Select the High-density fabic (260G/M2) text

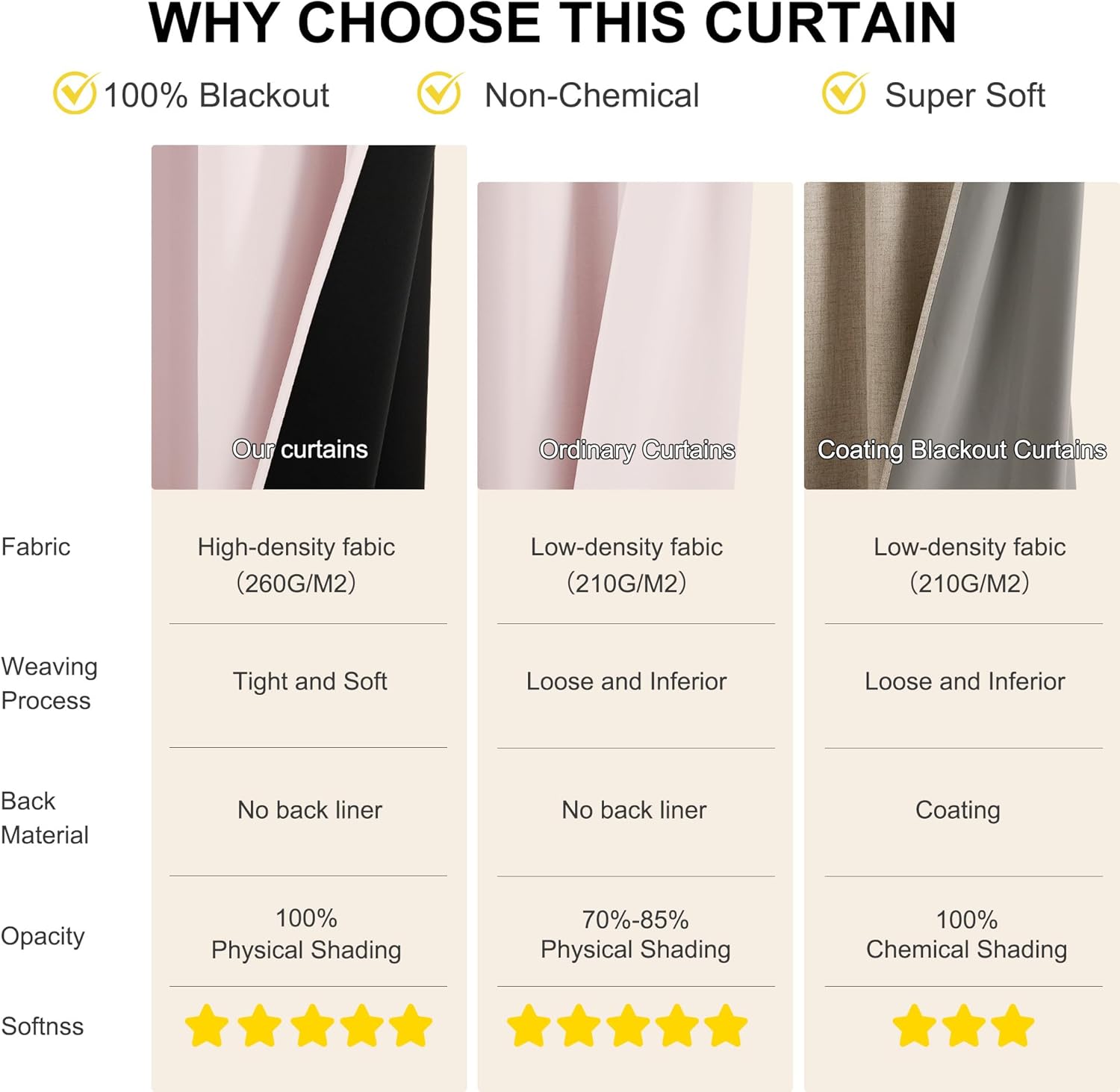tap(296, 564)
